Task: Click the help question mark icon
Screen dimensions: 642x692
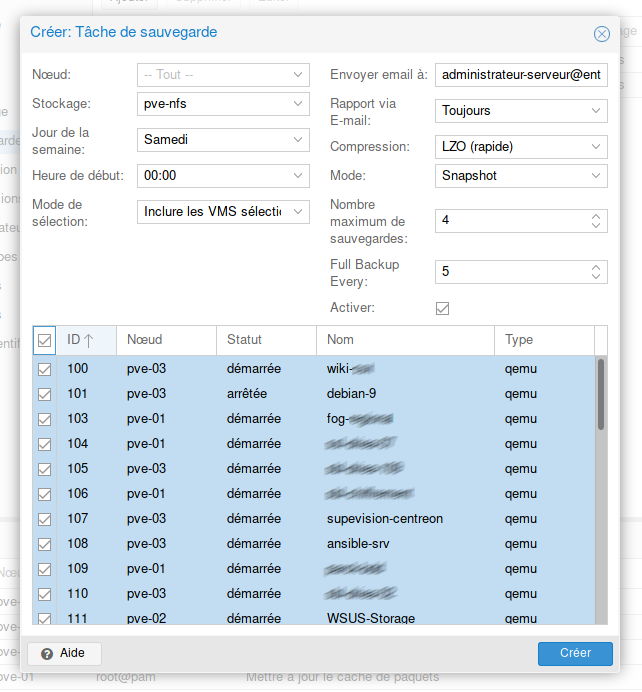Action: pos(47,654)
